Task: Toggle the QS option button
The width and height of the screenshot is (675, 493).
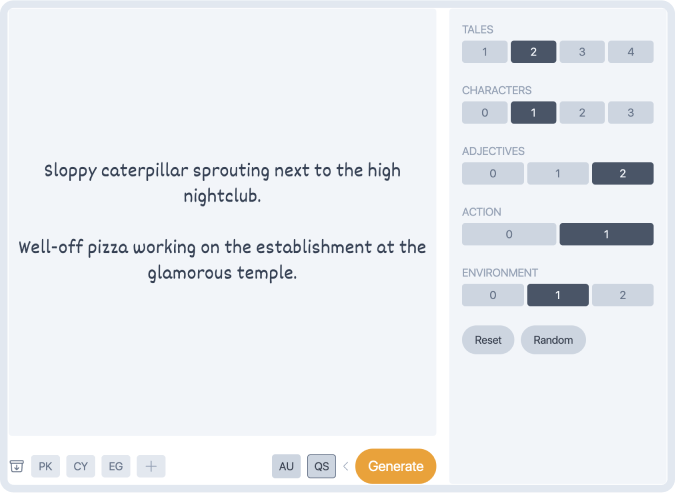Action: pos(321,466)
